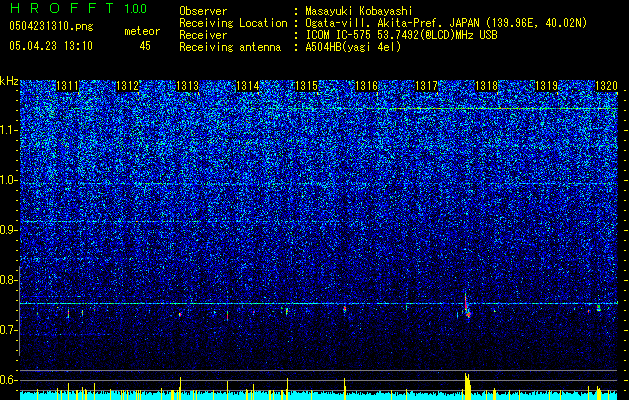Click the 0.8 kHz axis label
The width and height of the screenshot is (629, 400).
pyautogui.click(x=8, y=280)
